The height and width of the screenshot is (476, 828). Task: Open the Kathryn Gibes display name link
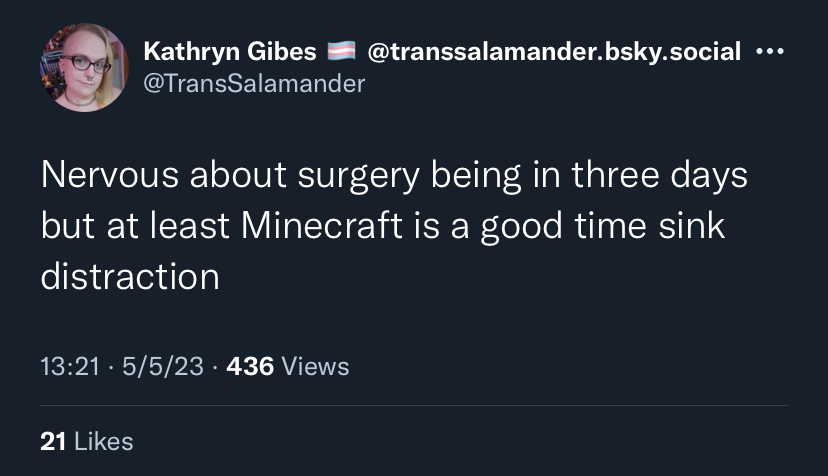point(230,51)
